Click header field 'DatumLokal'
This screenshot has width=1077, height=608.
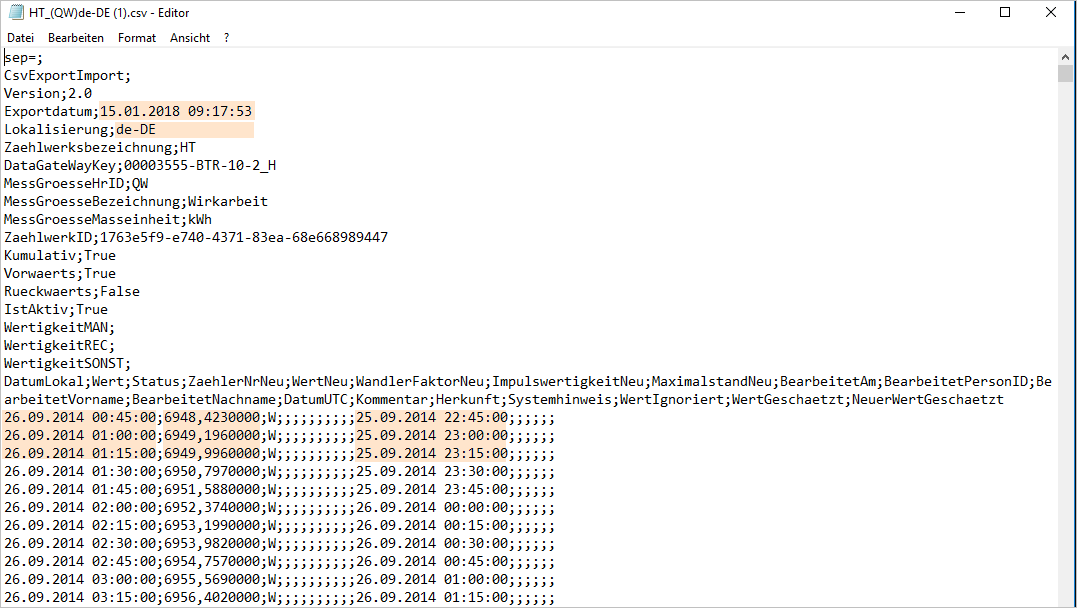click(44, 381)
